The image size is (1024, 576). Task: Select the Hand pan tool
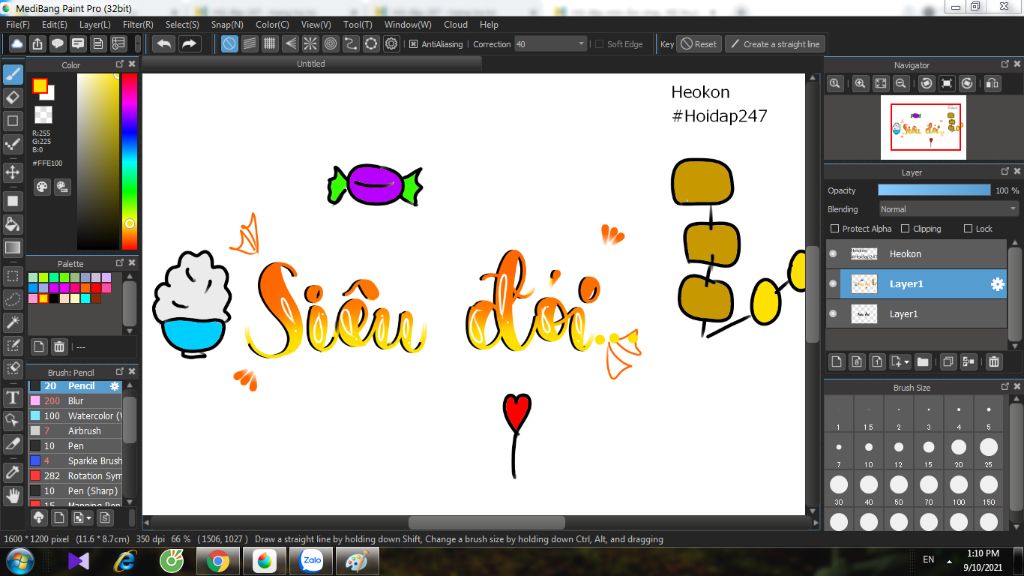click(x=13, y=495)
